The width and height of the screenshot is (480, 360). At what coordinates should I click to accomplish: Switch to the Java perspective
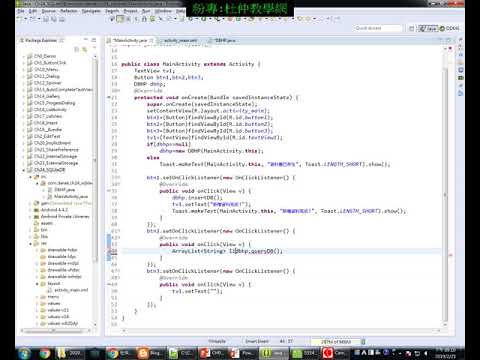(428, 28)
